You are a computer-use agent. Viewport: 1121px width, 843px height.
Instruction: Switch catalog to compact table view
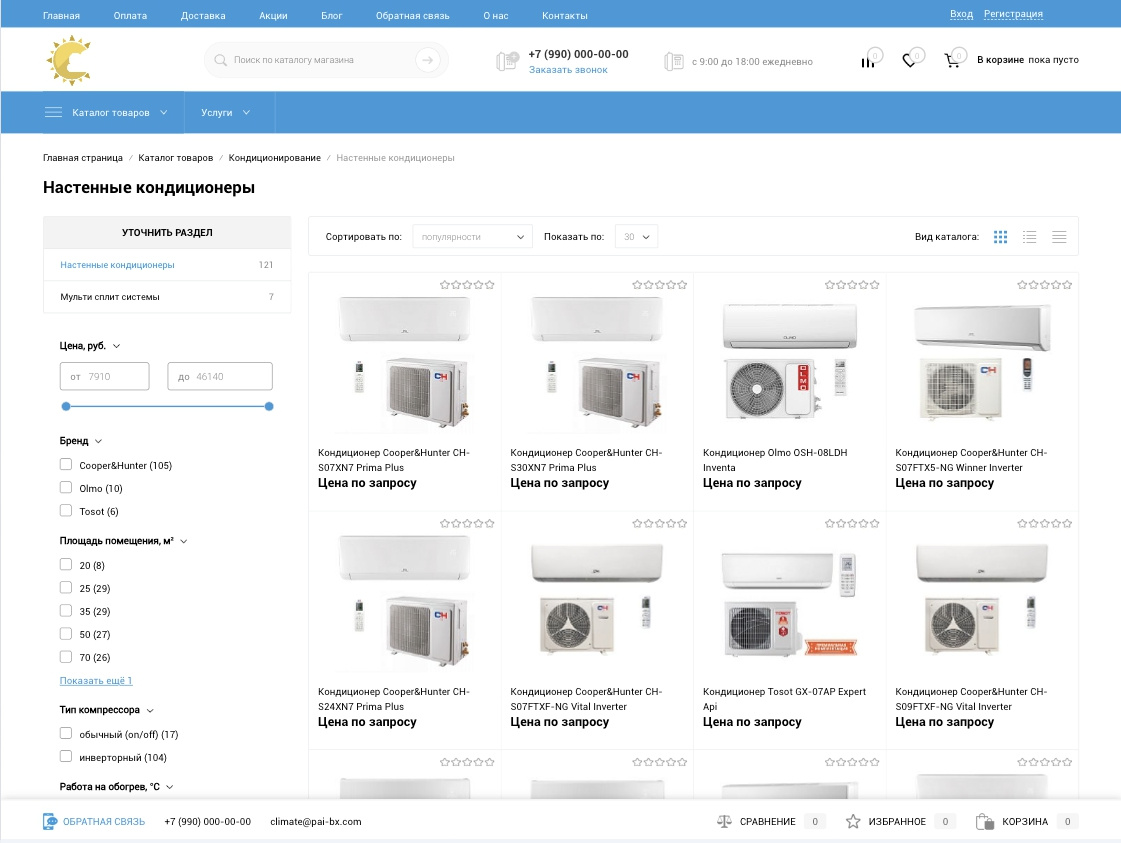click(x=1059, y=237)
